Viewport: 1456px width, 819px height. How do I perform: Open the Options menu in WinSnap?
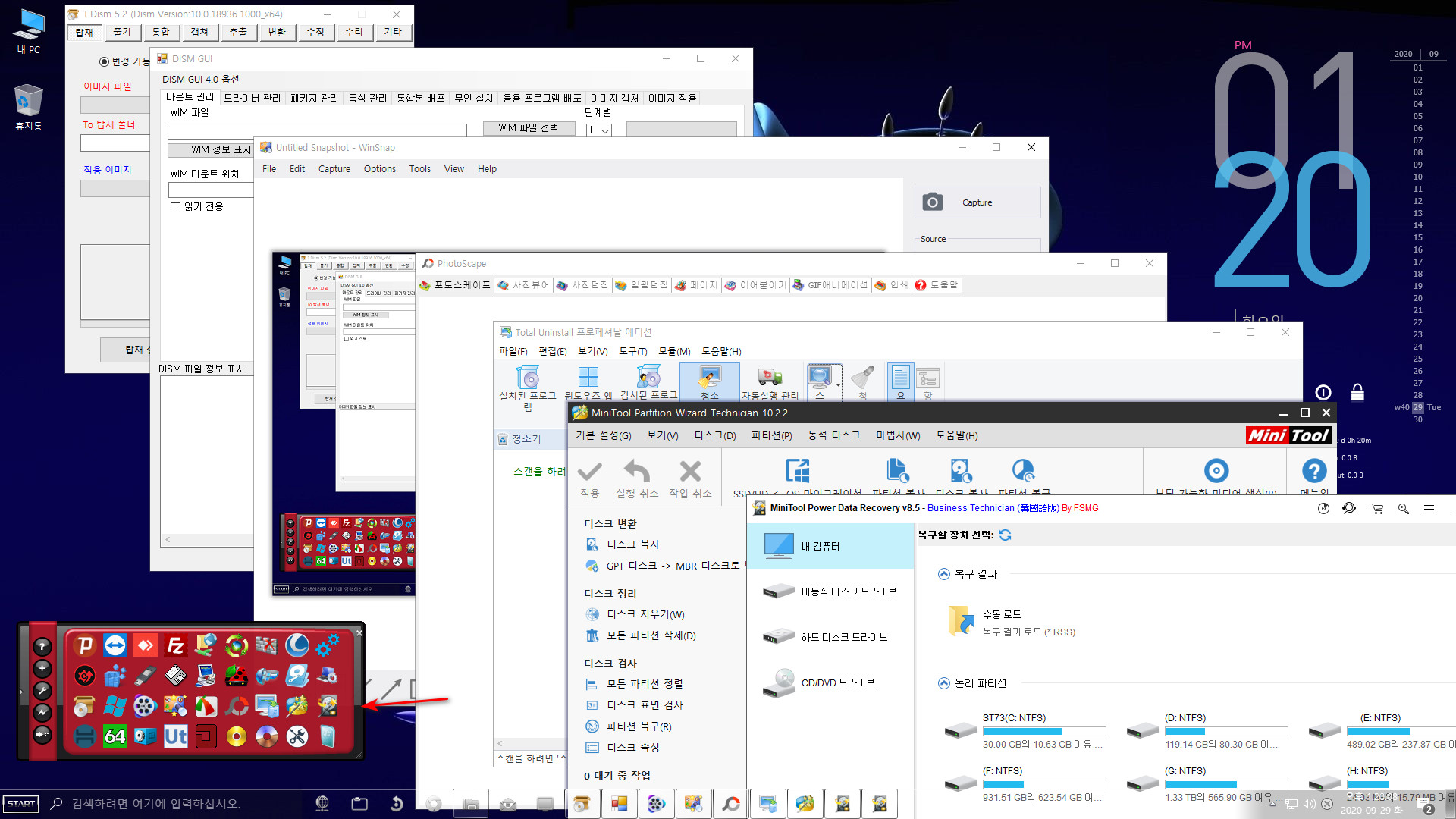click(380, 169)
